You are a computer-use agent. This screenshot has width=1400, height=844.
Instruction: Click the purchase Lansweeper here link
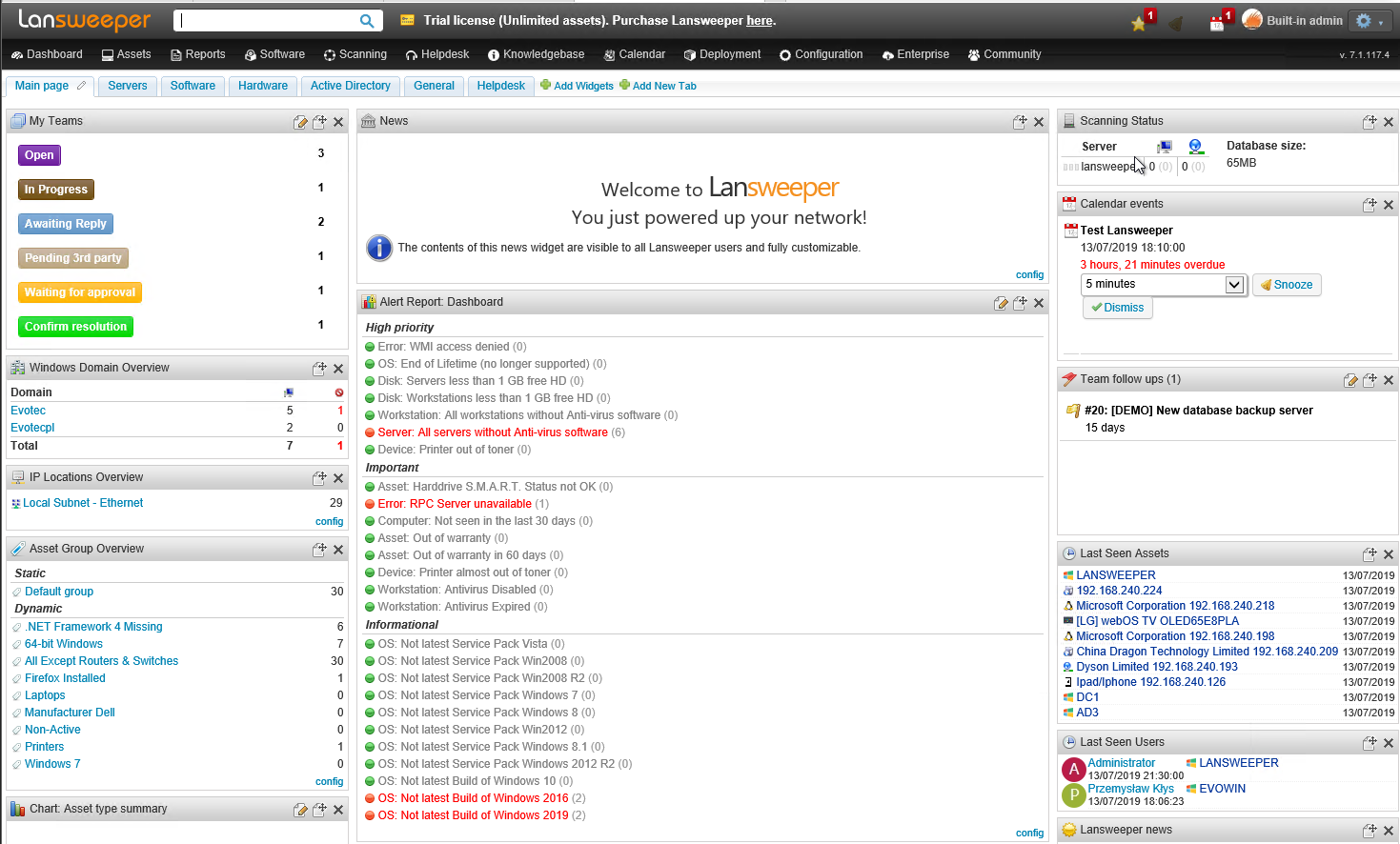point(759,20)
